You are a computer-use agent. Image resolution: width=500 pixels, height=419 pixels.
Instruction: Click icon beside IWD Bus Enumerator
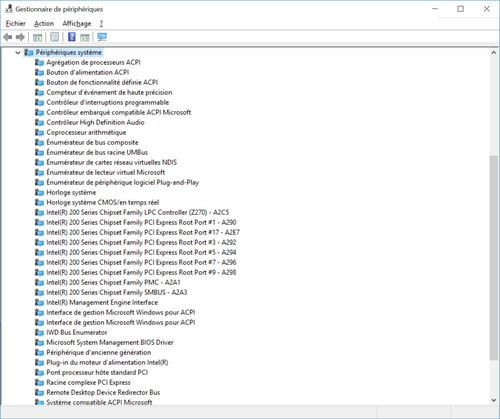click(x=40, y=333)
